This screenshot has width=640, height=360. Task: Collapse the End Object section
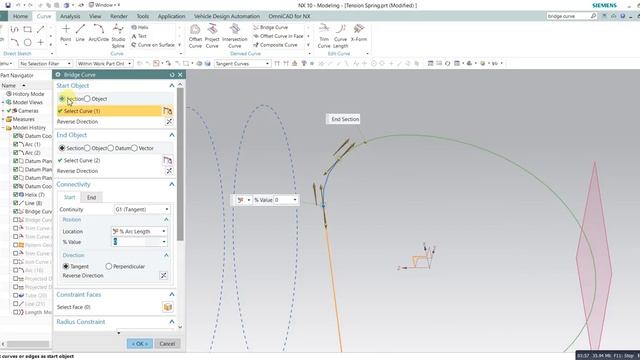point(172,135)
